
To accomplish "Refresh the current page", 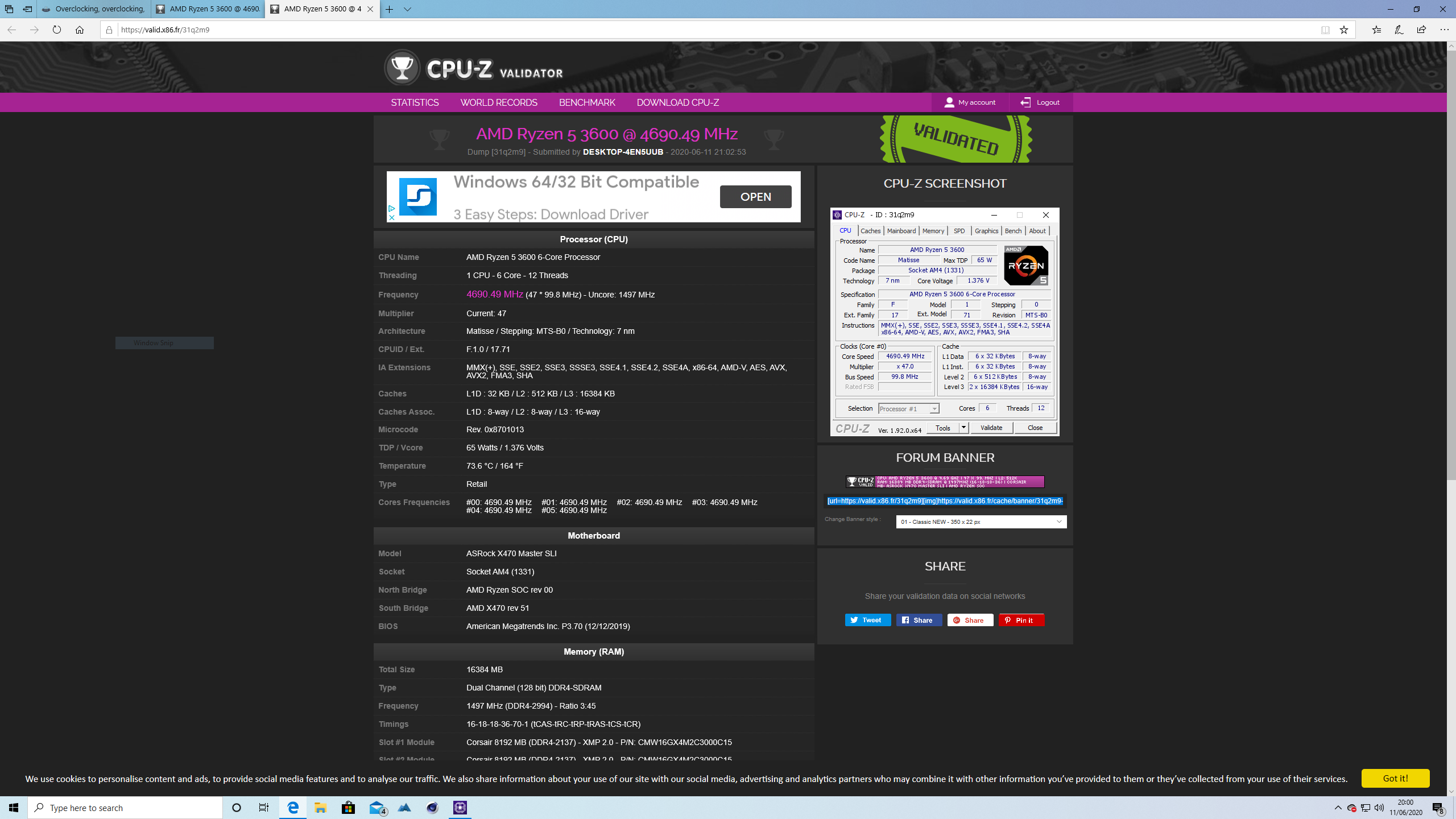I will 57,30.
